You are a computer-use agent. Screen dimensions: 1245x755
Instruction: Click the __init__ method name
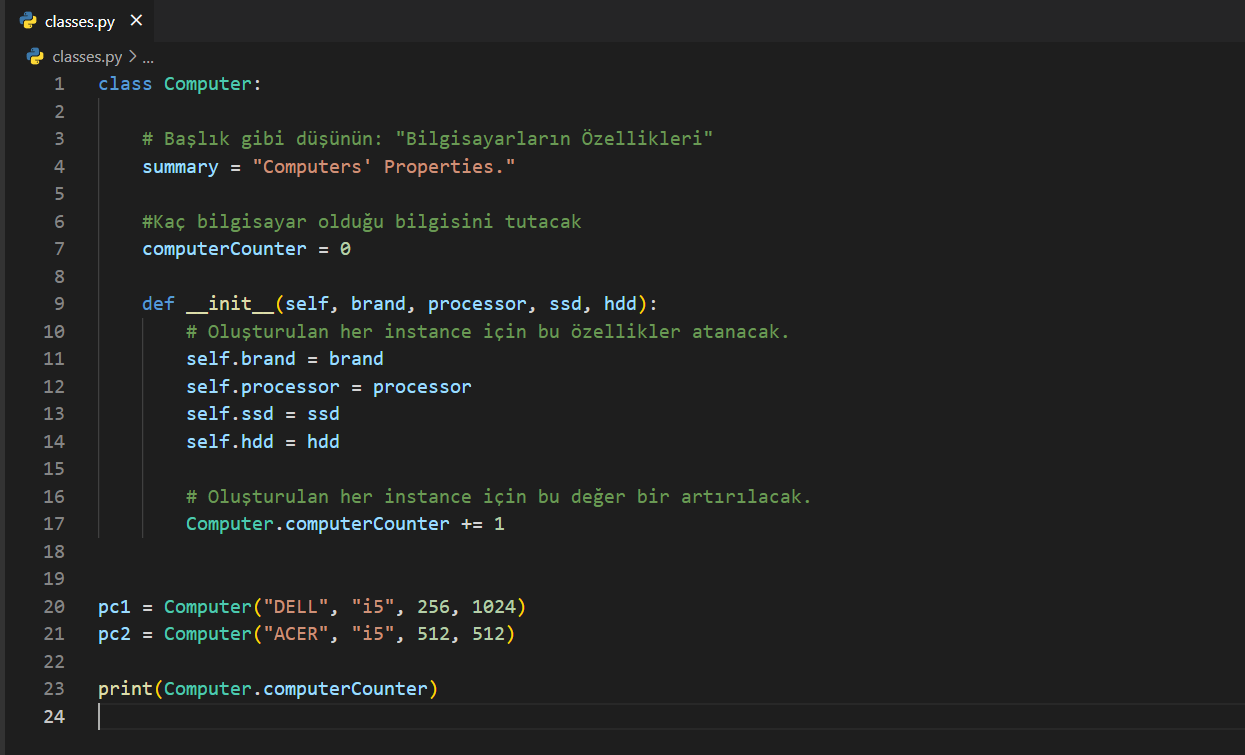click(x=230, y=304)
